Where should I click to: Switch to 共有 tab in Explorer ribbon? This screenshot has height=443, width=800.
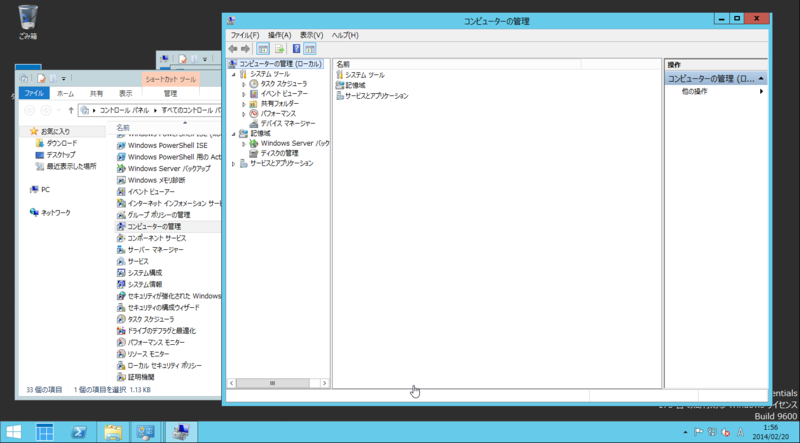(96, 93)
